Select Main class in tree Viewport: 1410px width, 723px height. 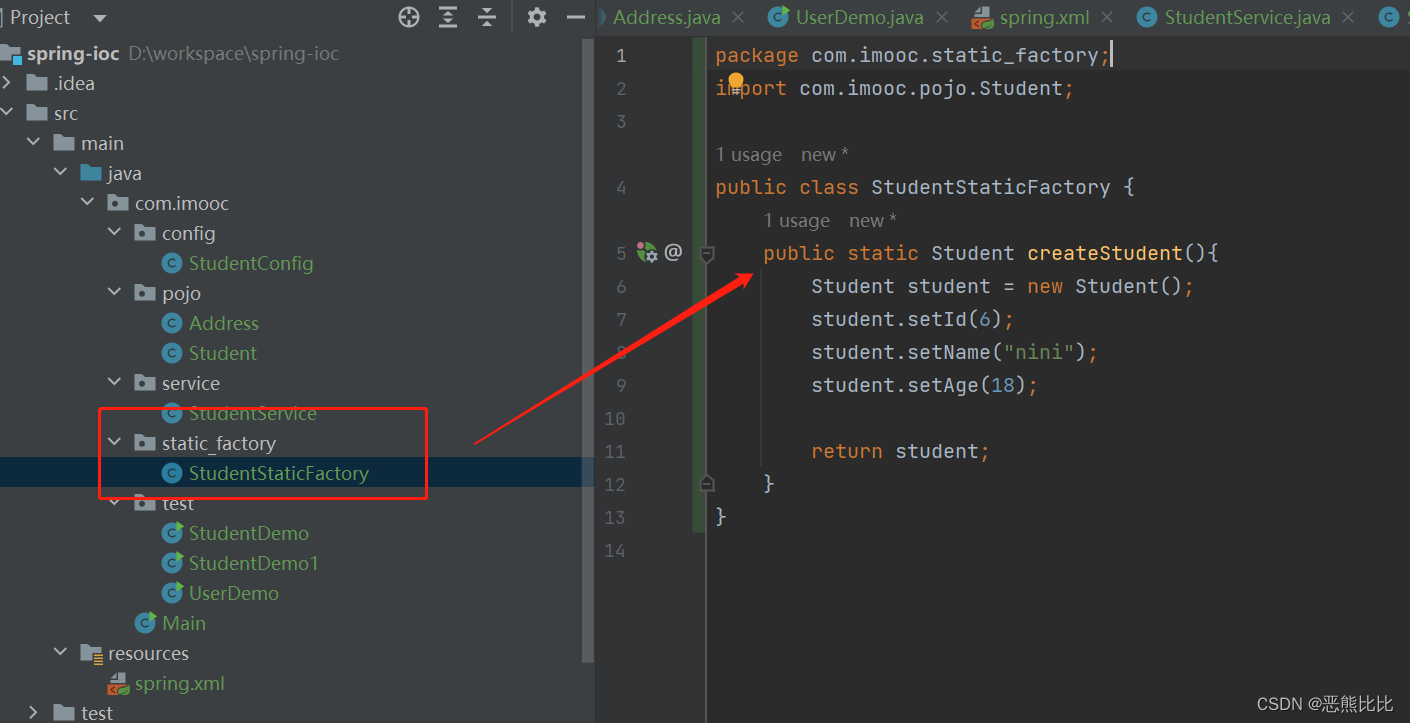pos(184,623)
